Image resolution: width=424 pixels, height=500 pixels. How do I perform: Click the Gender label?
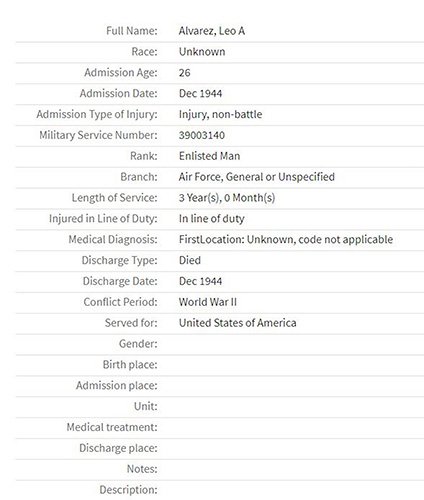click(x=138, y=344)
